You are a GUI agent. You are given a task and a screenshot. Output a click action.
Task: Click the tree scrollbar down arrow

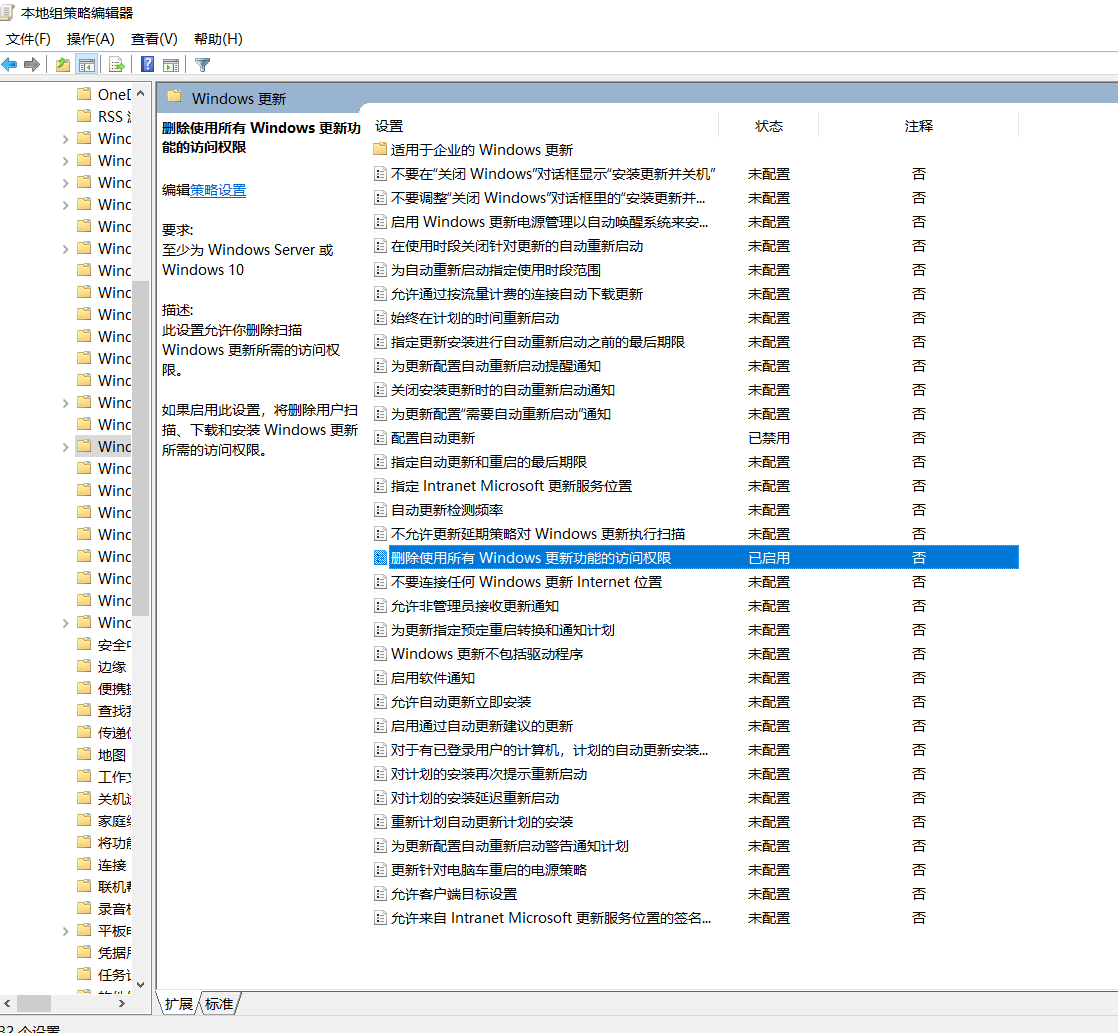140,985
